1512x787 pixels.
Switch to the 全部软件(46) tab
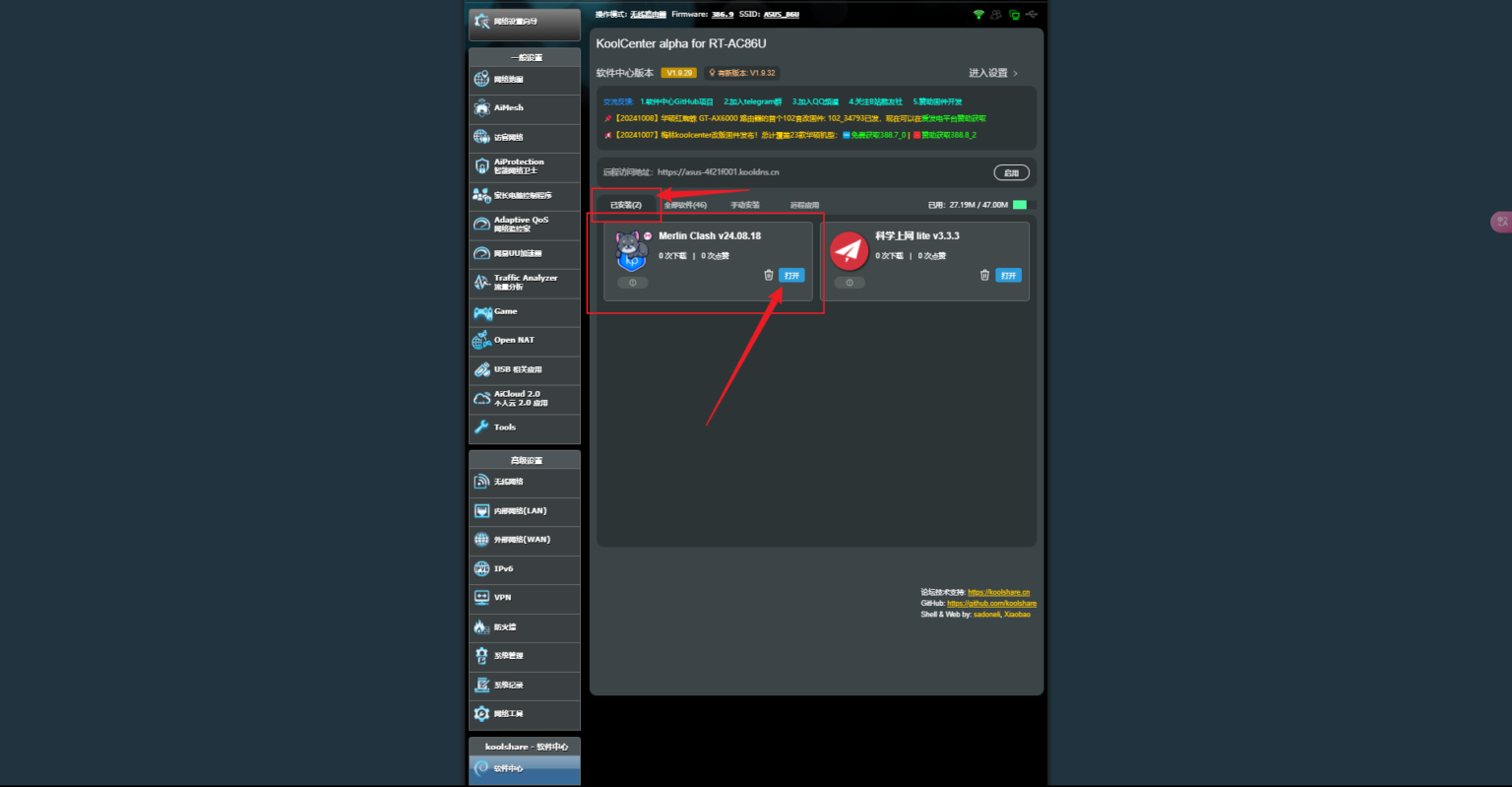685,205
